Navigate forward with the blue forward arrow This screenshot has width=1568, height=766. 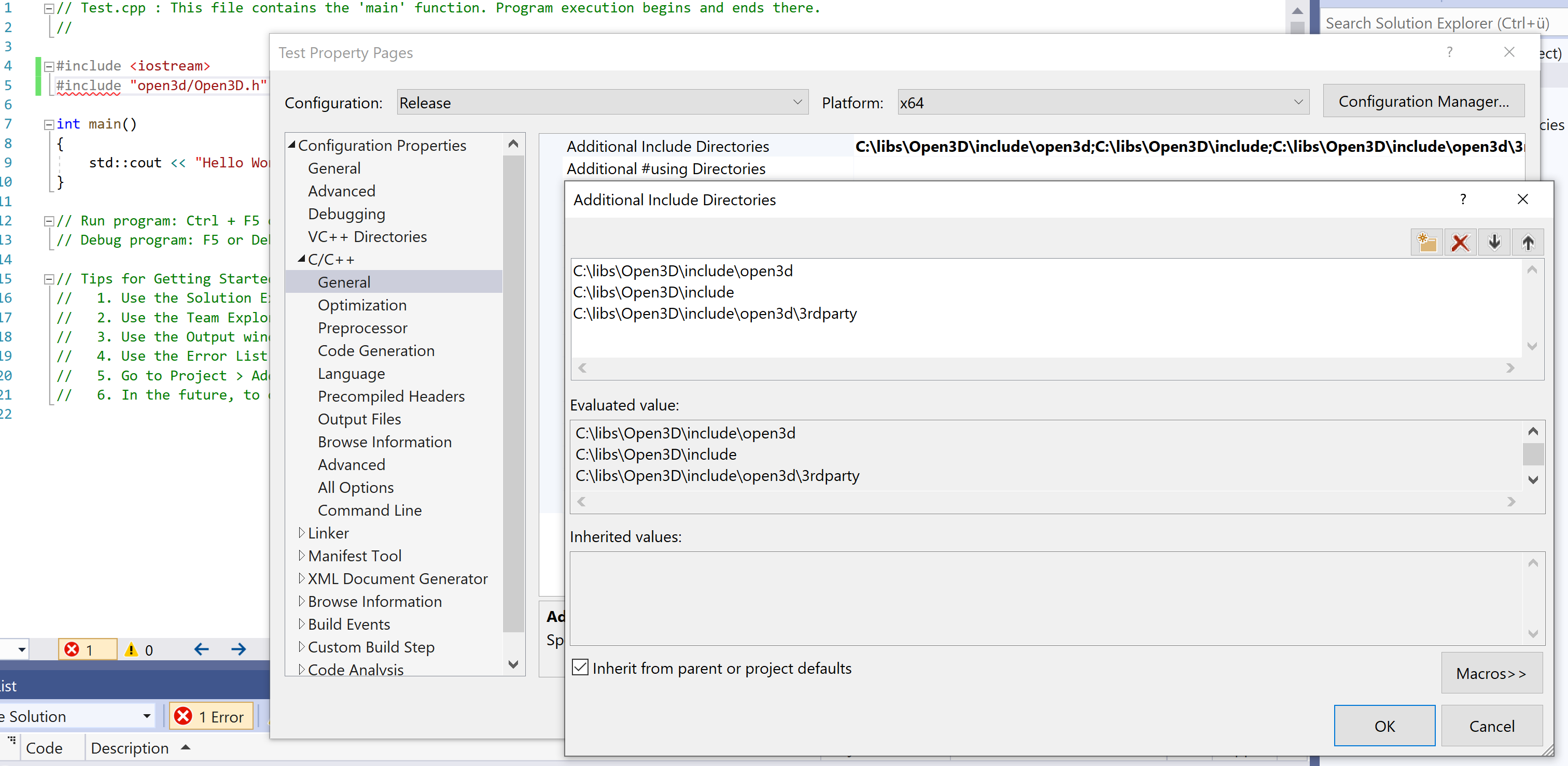239,649
